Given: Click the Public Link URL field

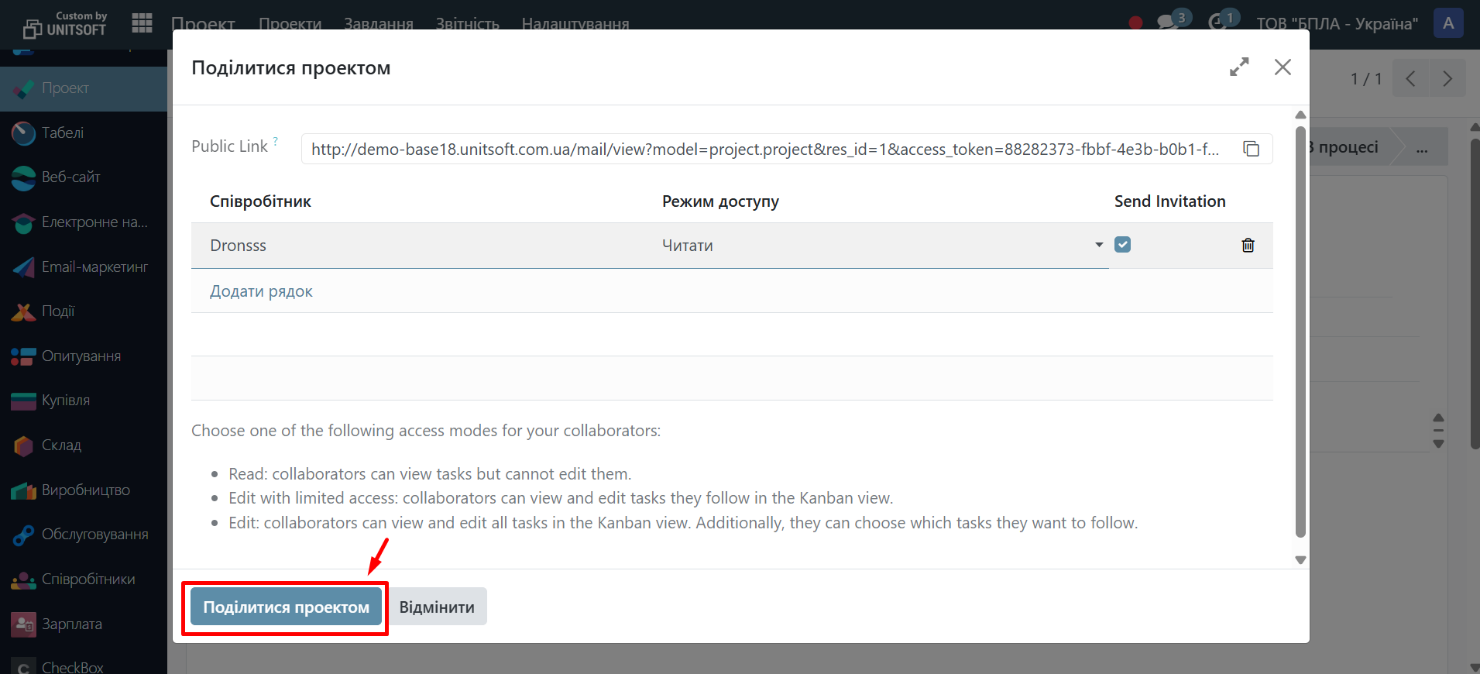Looking at the screenshot, I should click(x=765, y=149).
